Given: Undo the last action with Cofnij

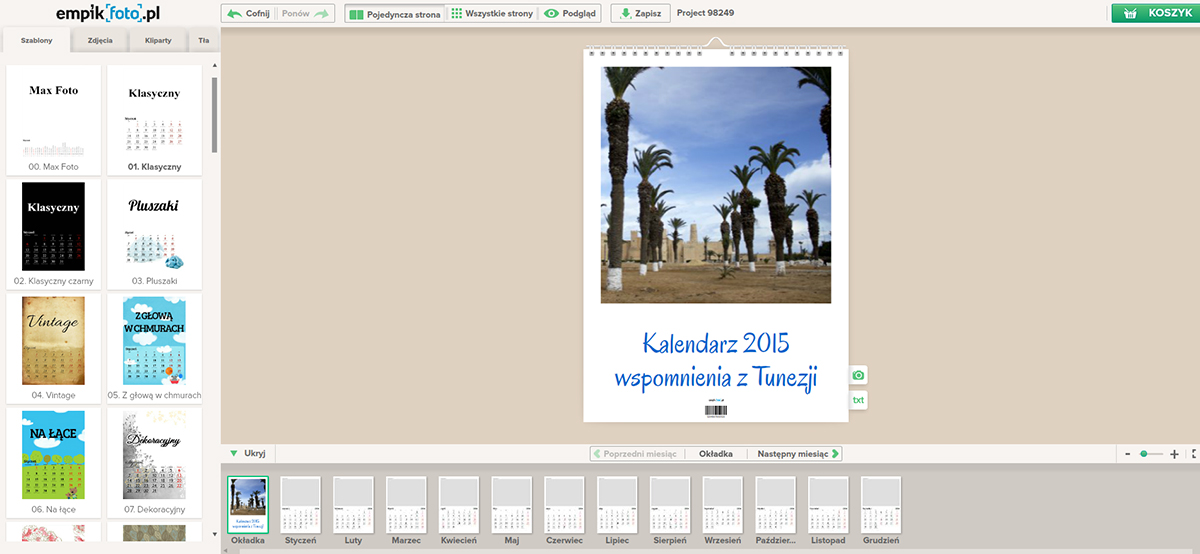Looking at the screenshot, I should click(250, 14).
